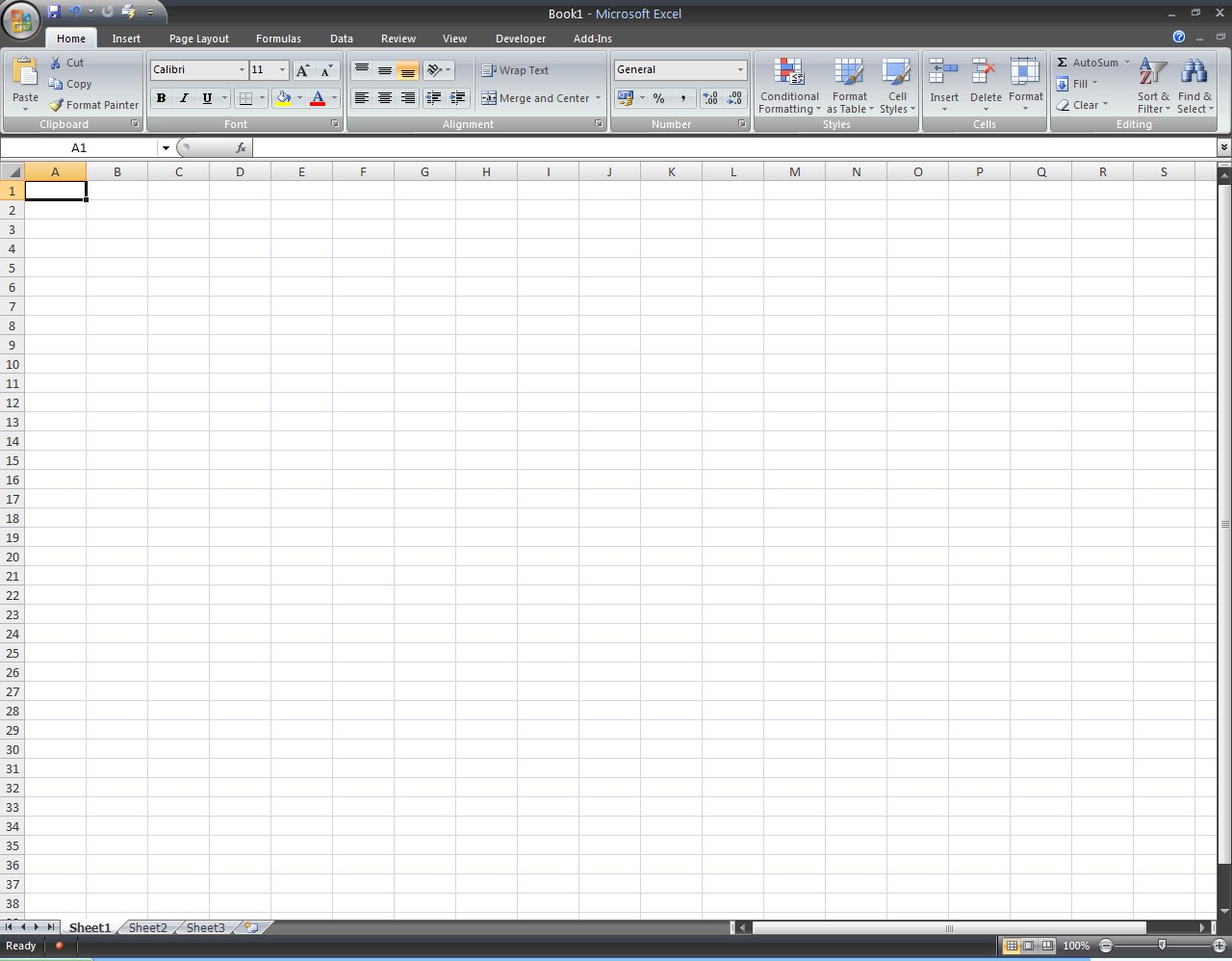Image resolution: width=1232 pixels, height=961 pixels.
Task: Open the General number format dropdown
Action: pyautogui.click(x=740, y=69)
